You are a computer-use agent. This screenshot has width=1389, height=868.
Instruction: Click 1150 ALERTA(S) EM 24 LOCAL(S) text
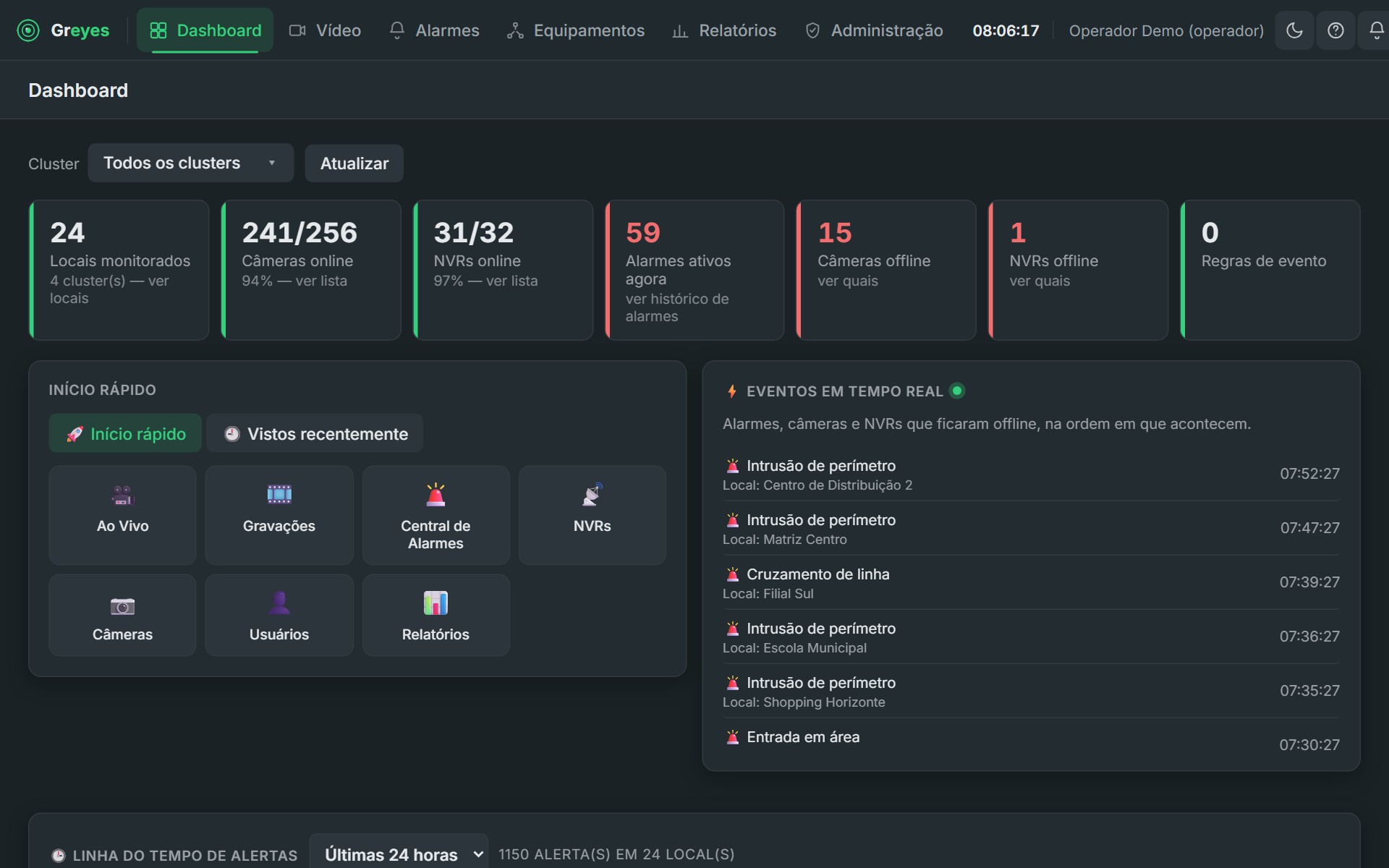tap(616, 854)
